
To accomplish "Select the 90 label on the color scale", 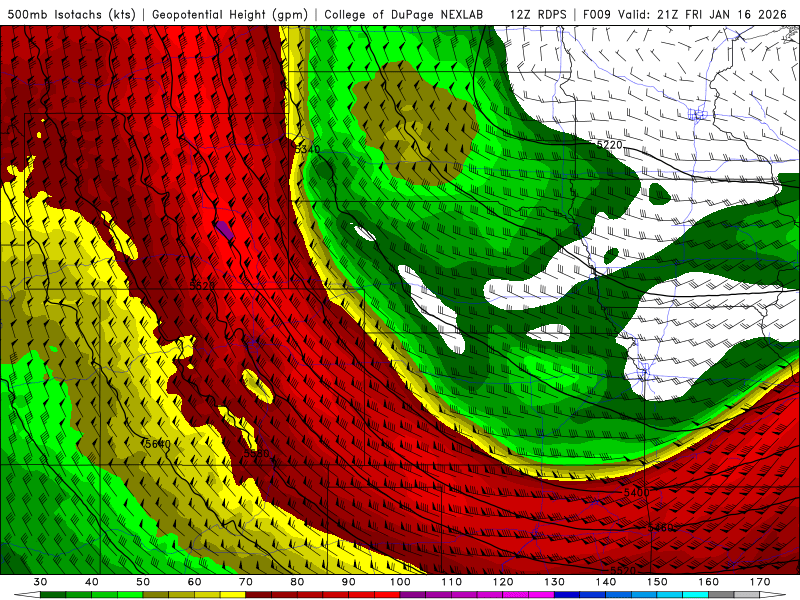I will click(349, 582).
